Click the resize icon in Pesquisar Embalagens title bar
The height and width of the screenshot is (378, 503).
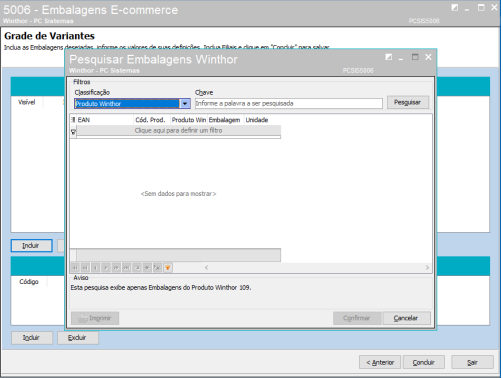coord(389,57)
